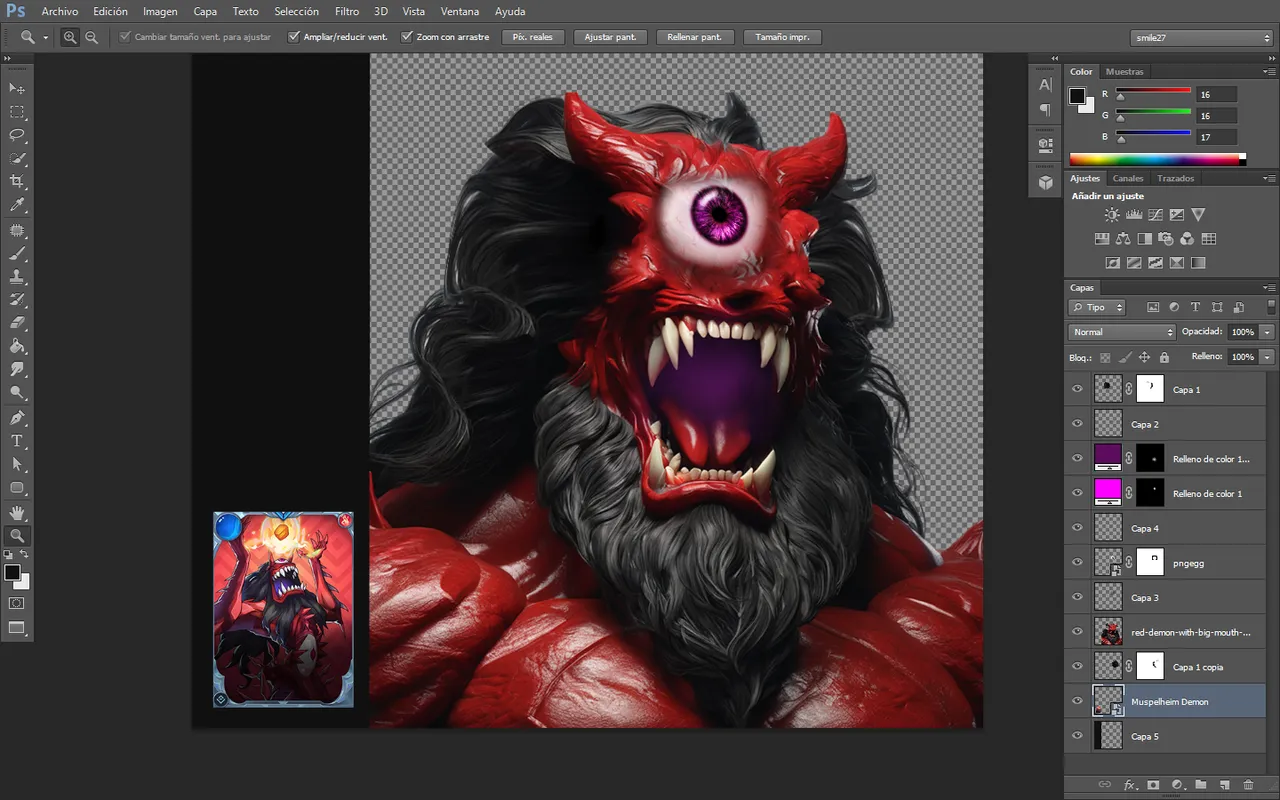1280x800 pixels.
Task: Click the zoom out magnifier option
Action: 91,37
